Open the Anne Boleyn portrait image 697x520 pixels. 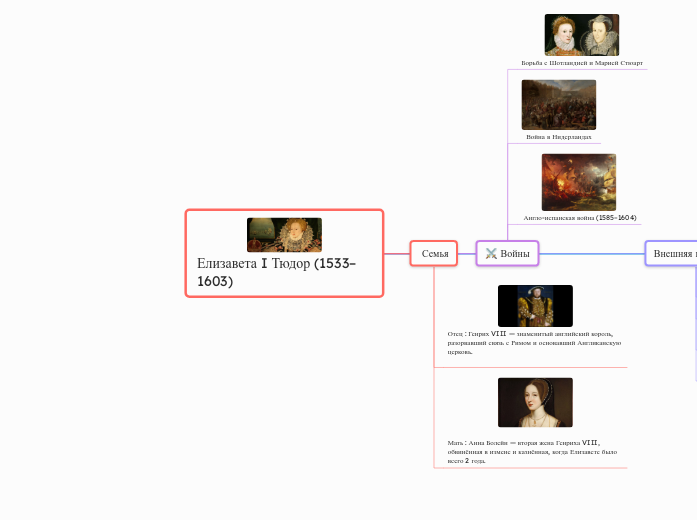(x=535, y=402)
